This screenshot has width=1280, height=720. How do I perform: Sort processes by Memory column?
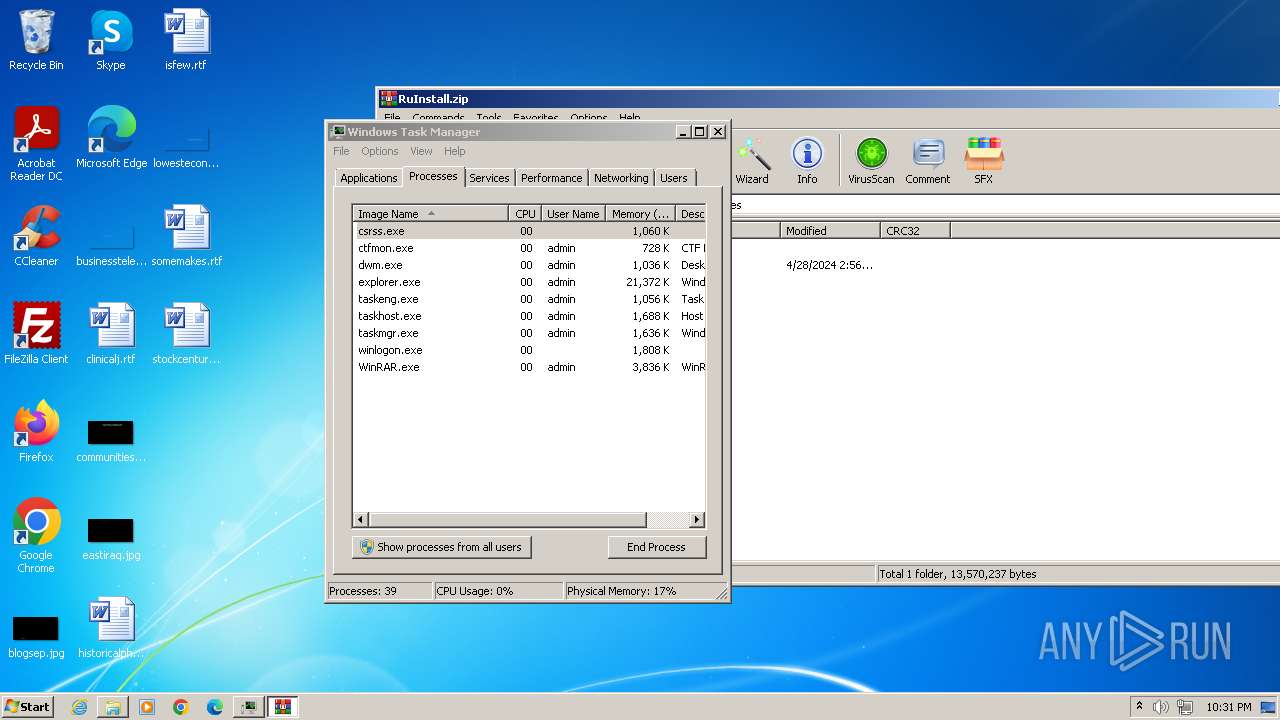tap(641, 214)
